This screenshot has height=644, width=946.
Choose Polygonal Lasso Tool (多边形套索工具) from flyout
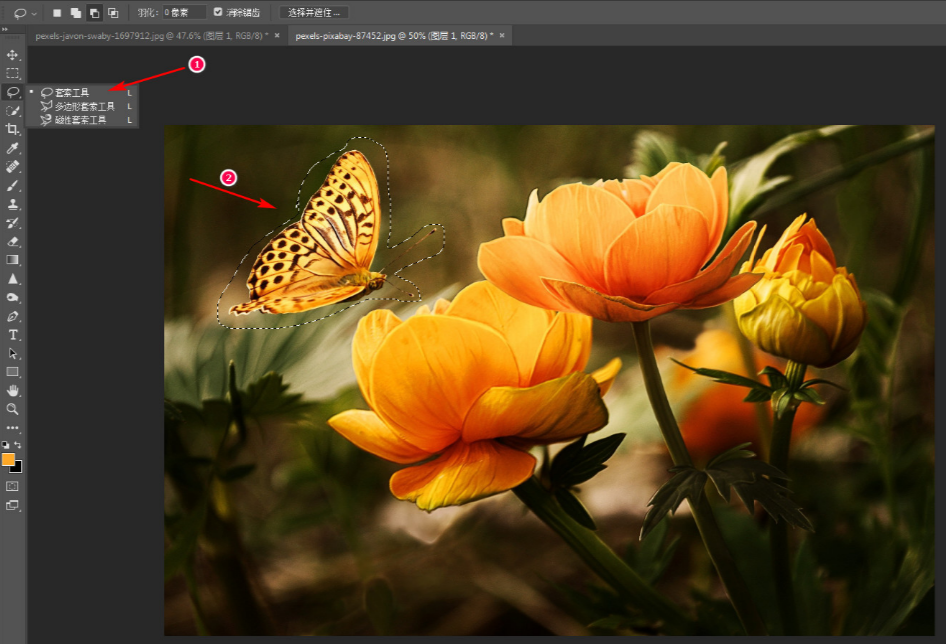click(x=84, y=106)
